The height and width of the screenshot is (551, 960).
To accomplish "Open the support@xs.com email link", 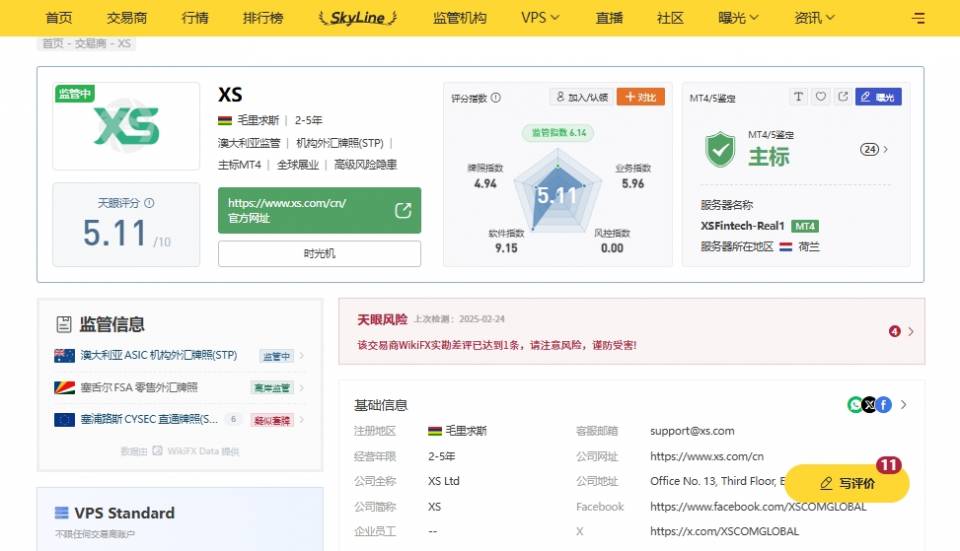I will point(692,431).
